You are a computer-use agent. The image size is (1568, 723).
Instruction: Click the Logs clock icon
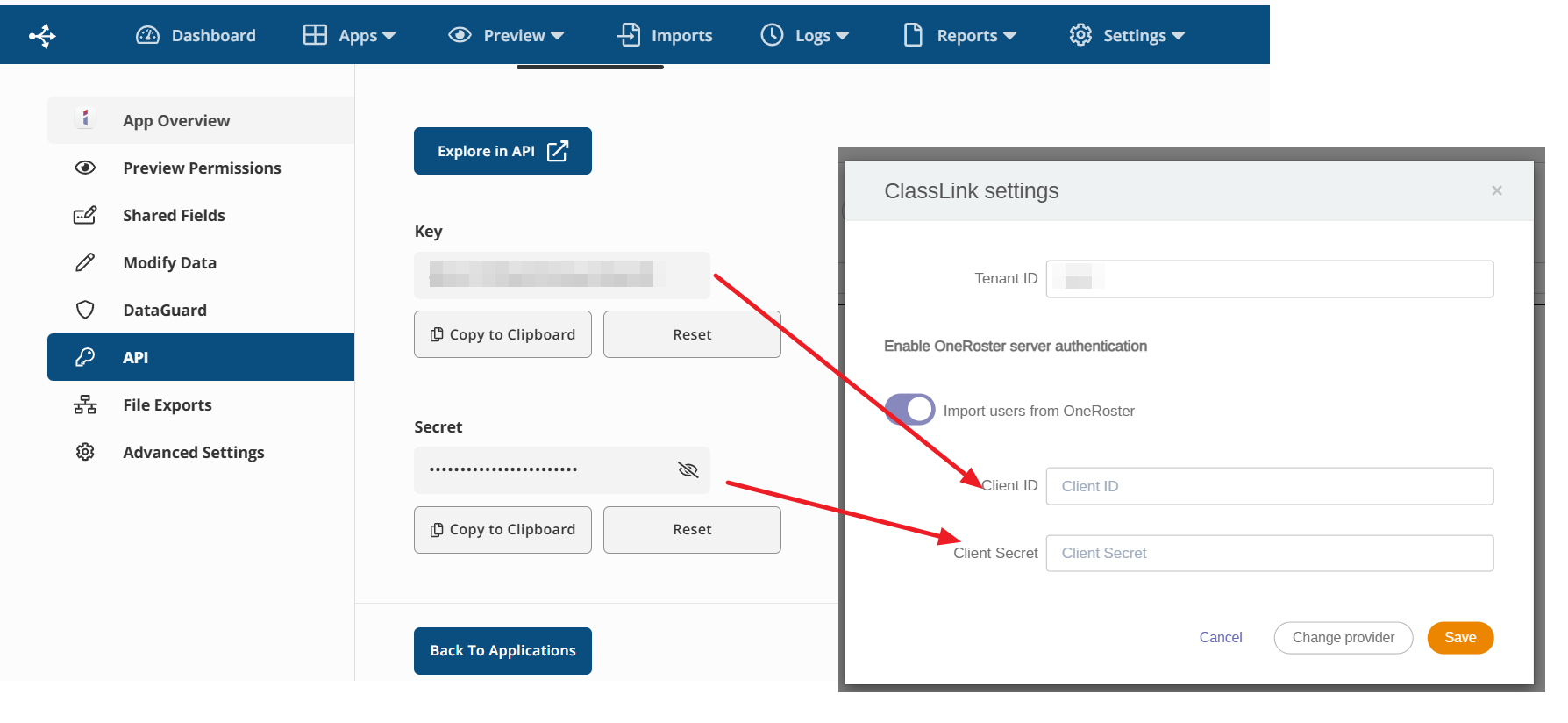click(x=772, y=35)
